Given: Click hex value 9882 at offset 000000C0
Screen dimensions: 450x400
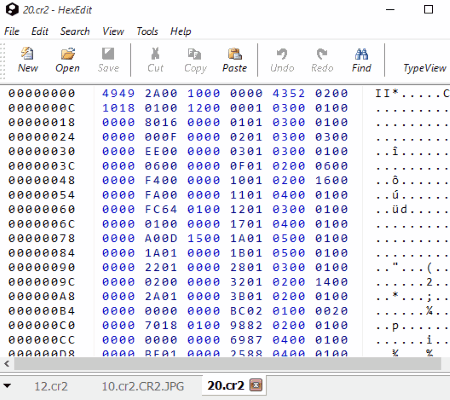Looking at the screenshot, I should 246,325.
